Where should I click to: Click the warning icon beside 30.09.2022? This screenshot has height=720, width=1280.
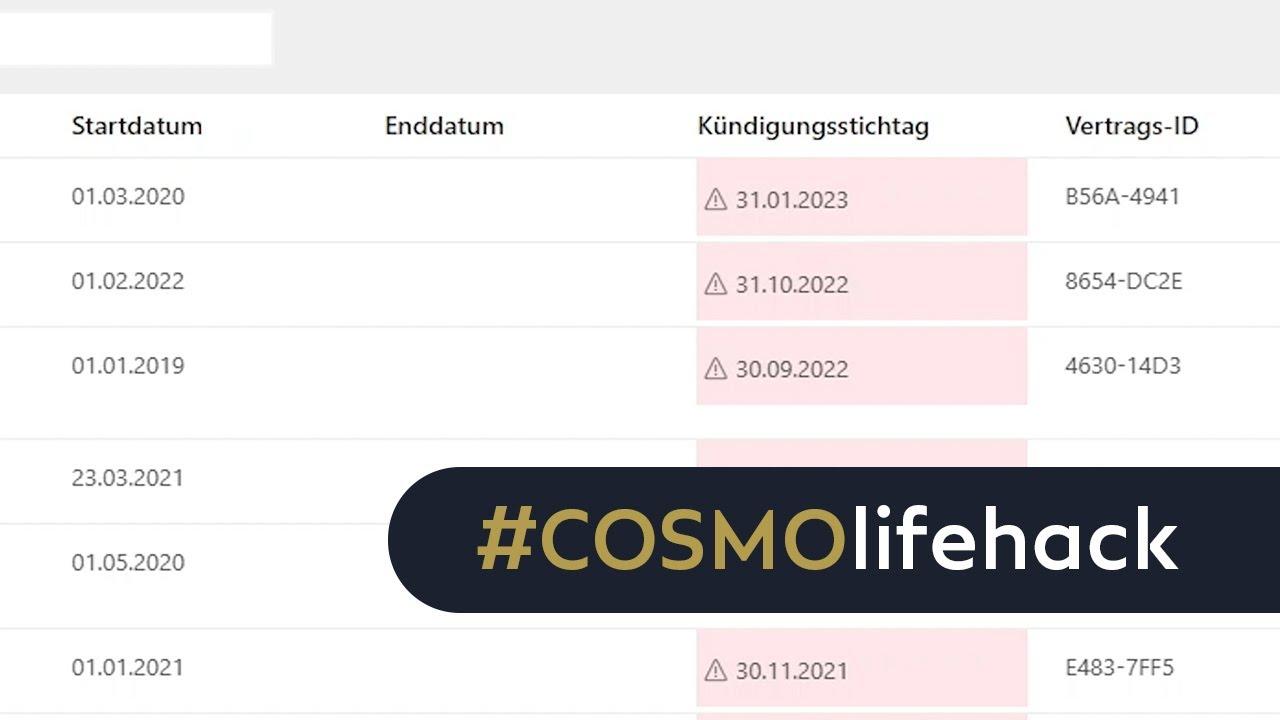715,370
